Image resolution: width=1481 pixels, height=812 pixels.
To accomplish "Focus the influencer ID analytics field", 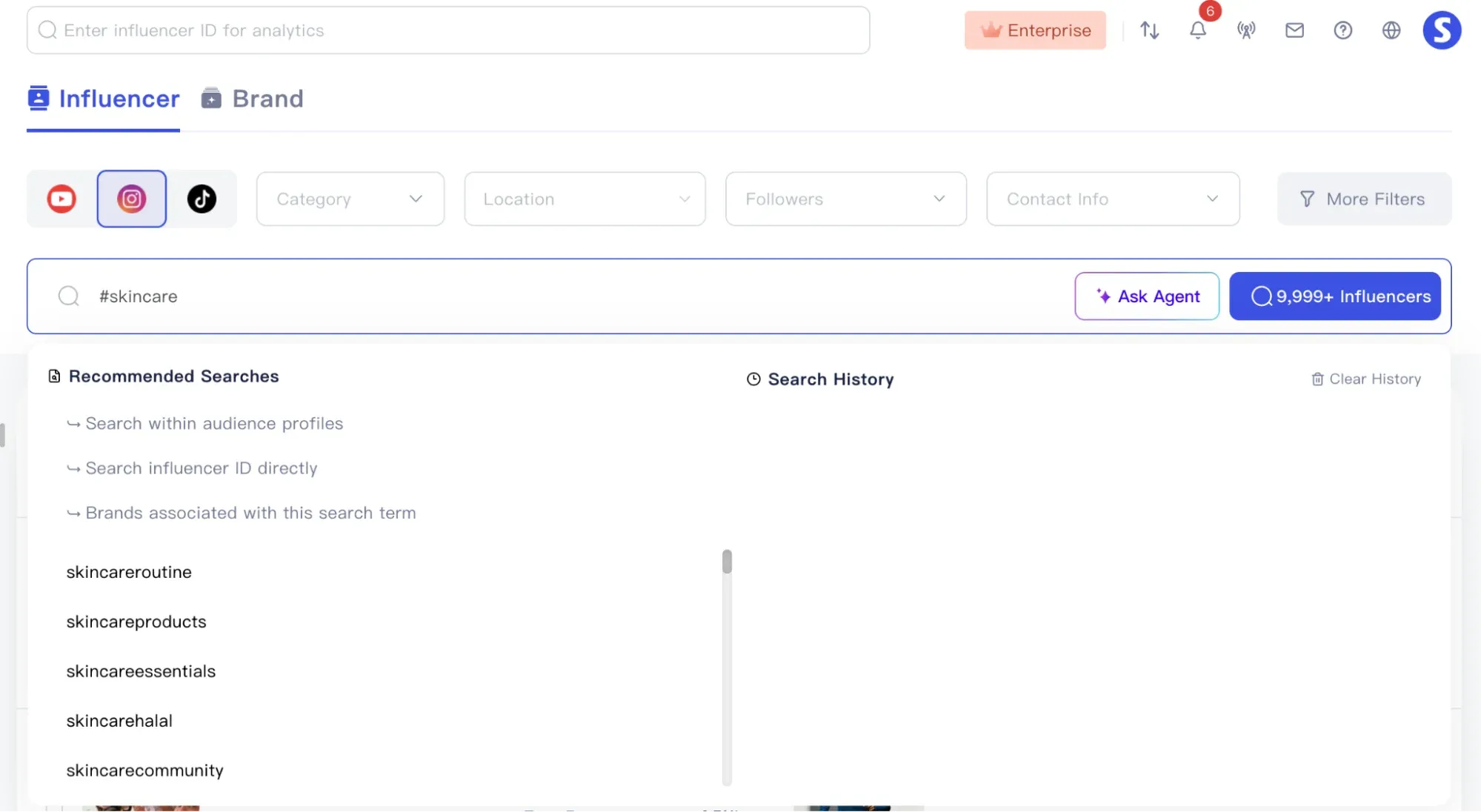I will 448,30.
